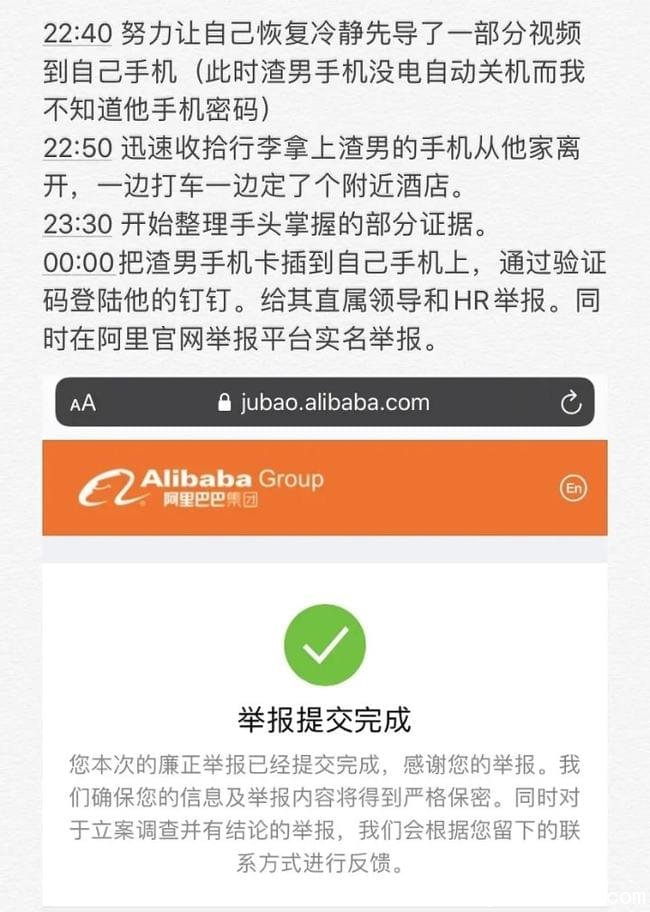650x912 pixels.
Task: Open the underlined 00:00 timestamp
Action: 78,263
